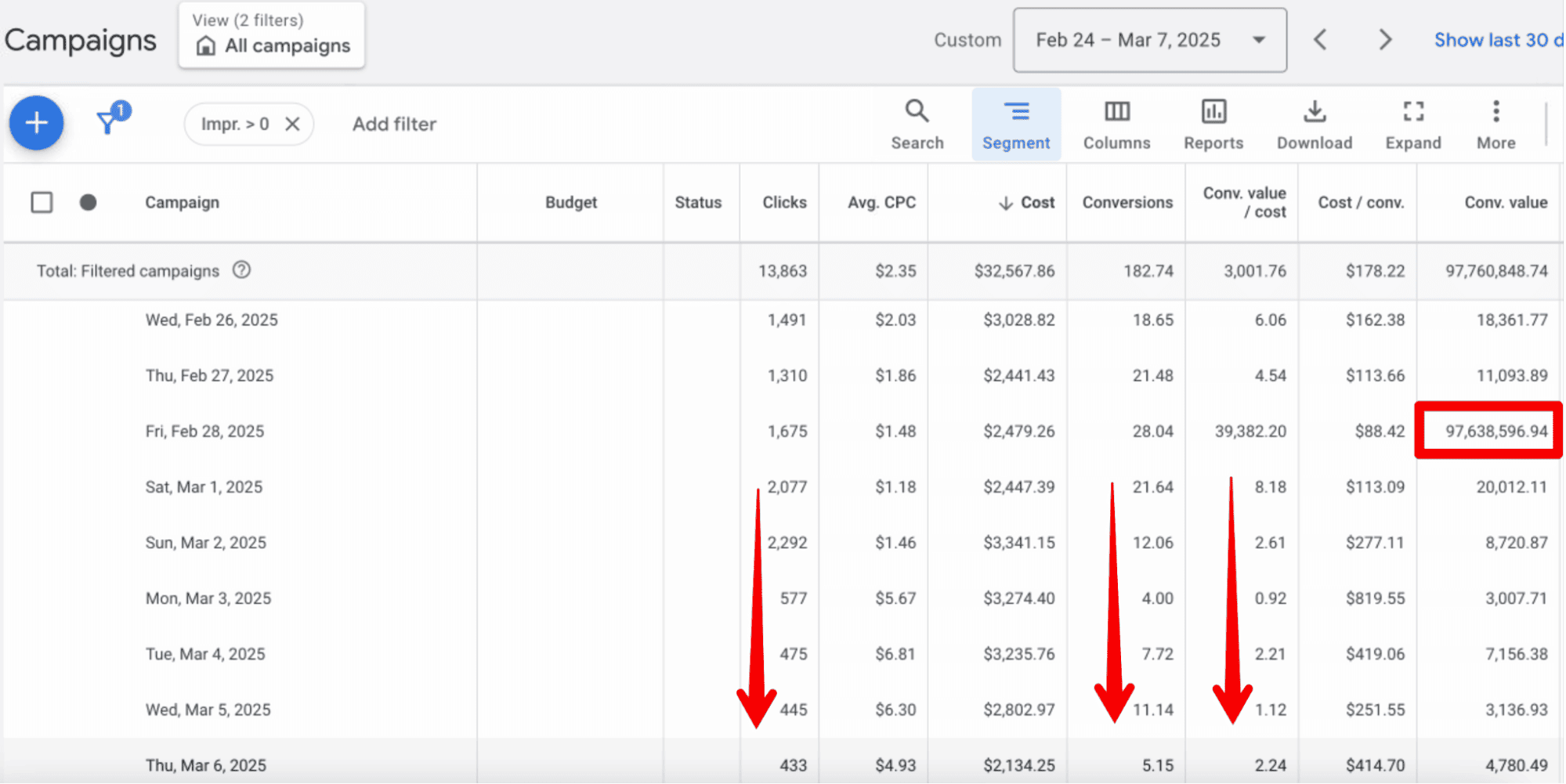Expand the table to full screen

1412,125
